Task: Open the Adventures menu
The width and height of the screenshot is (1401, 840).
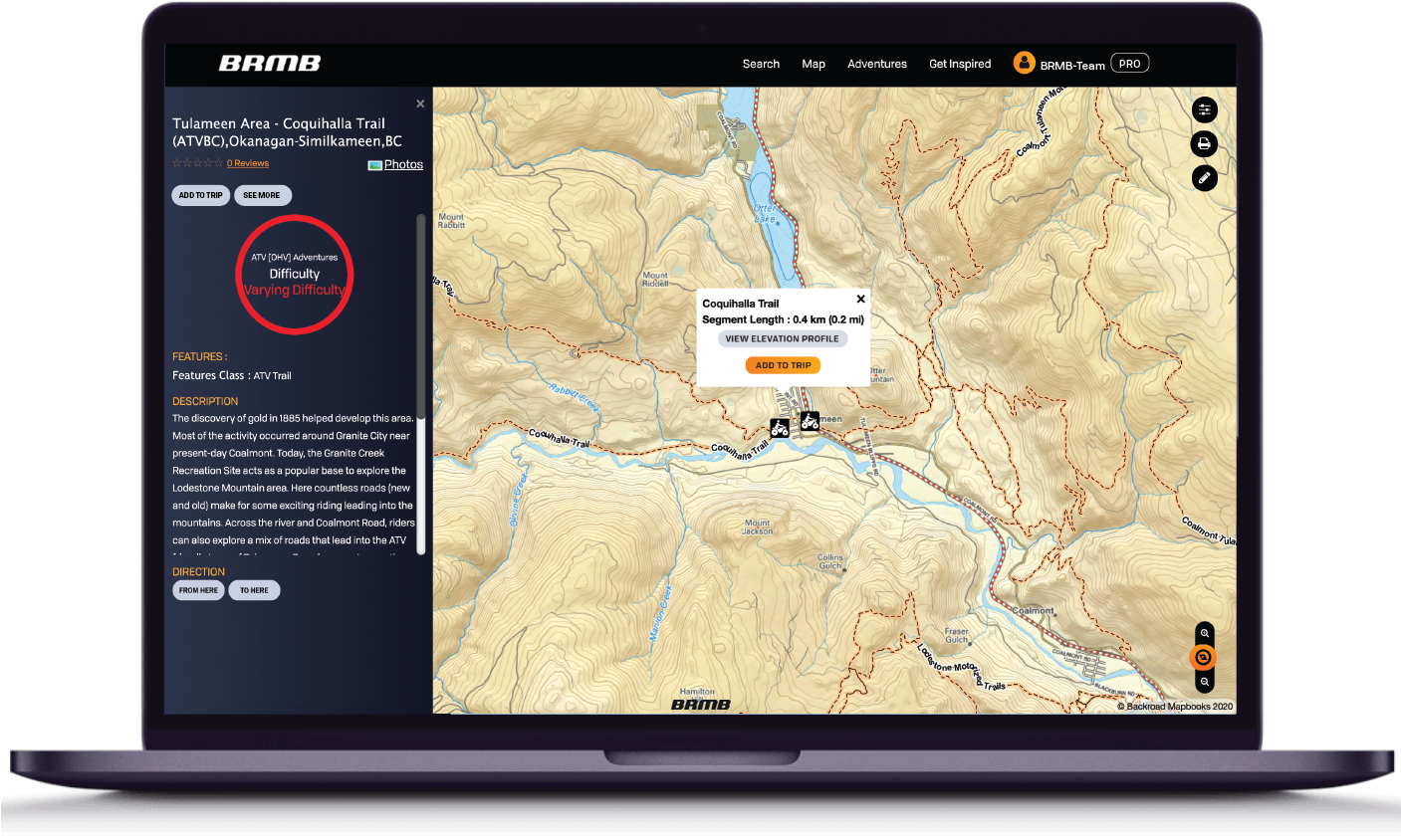Action: (876, 64)
